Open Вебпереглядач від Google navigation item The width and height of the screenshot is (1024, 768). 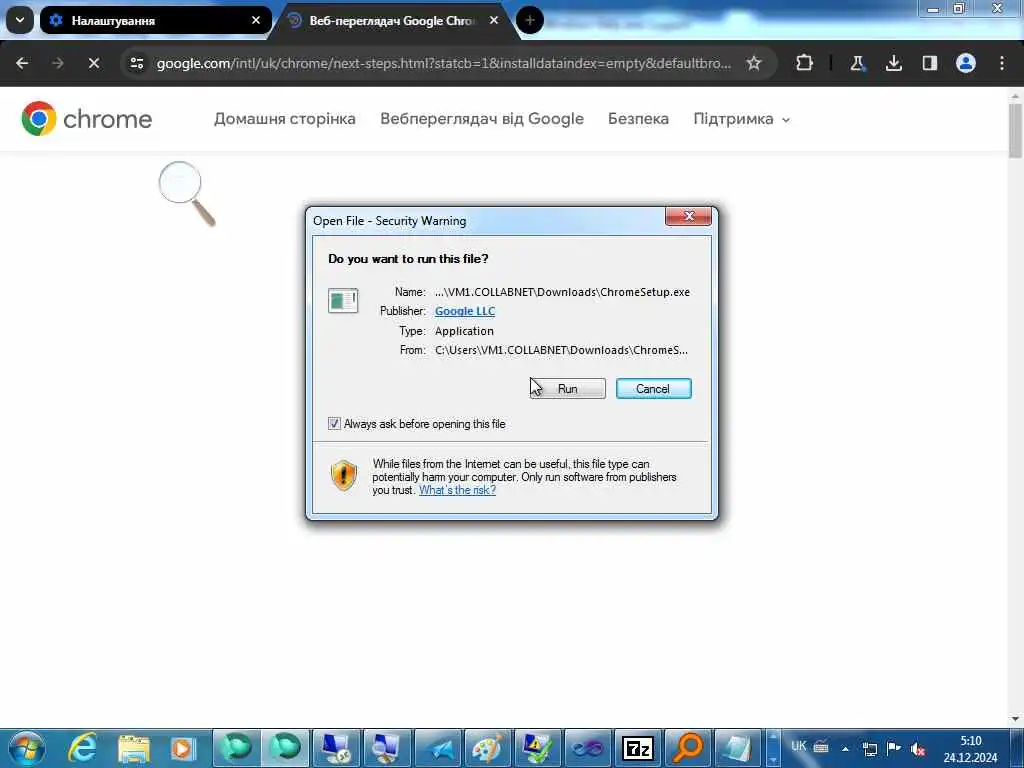click(x=482, y=119)
